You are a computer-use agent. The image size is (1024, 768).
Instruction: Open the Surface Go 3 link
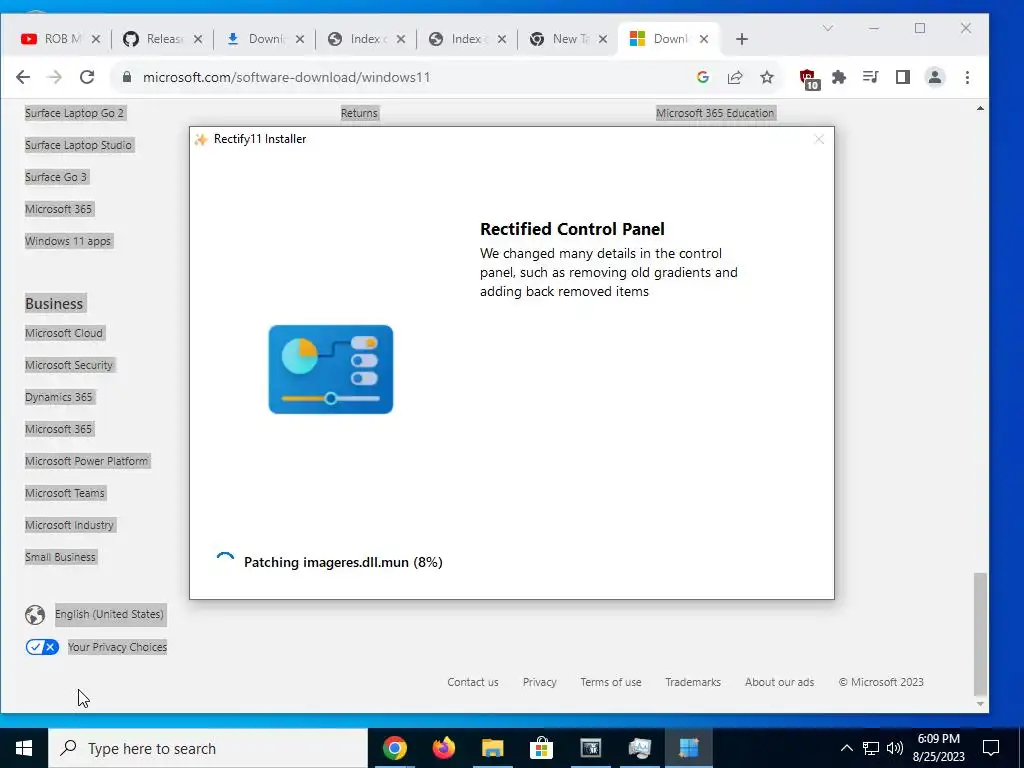pos(56,177)
